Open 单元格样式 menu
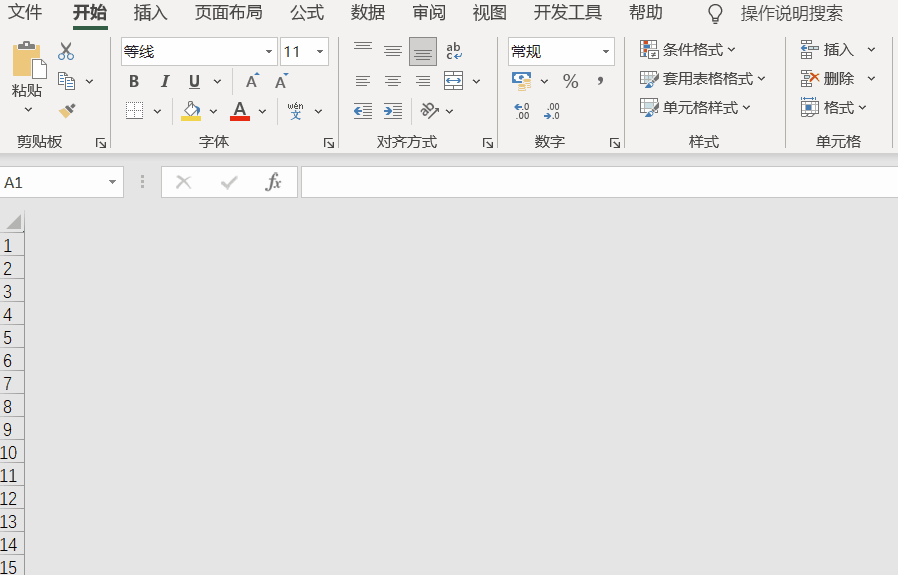898x575 pixels. 695,107
